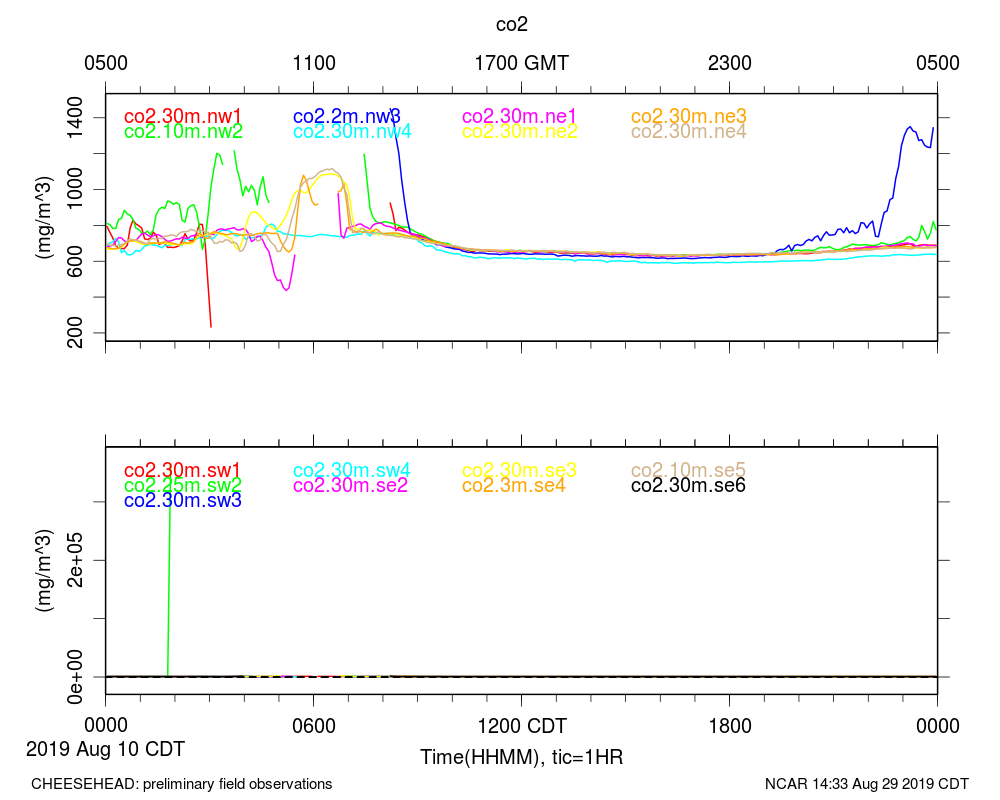Select legend label co2.30m.sw4
Image resolution: width=1000 pixels, height=800 pixels.
[x=351, y=470]
